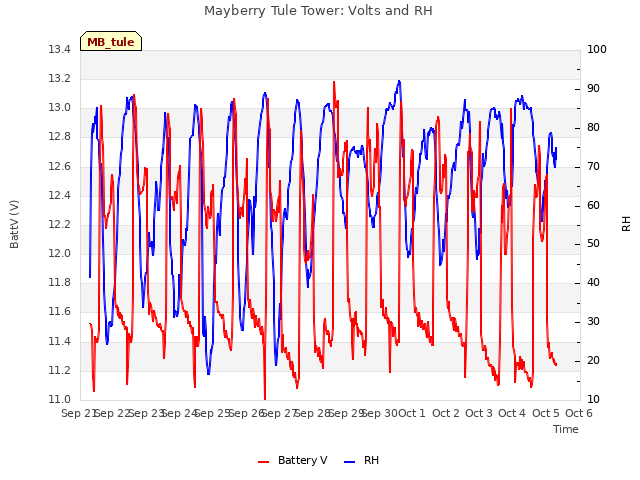Click the 100 right axis value

point(597,50)
